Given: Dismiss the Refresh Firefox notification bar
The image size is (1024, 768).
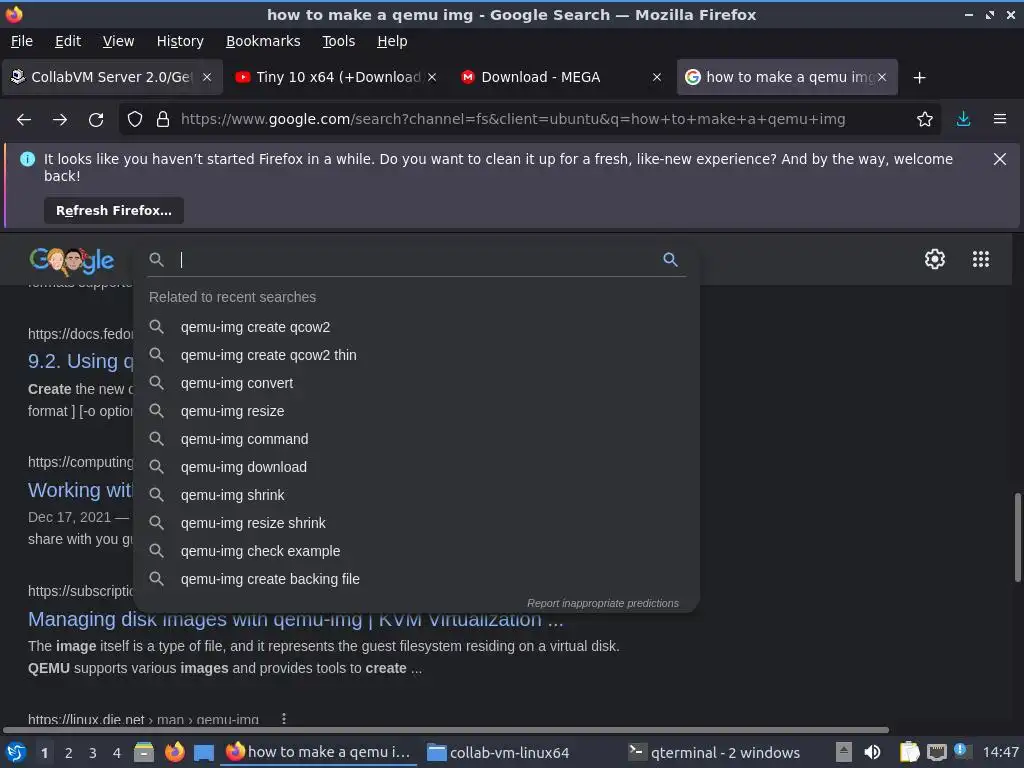Looking at the screenshot, I should (999, 159).
